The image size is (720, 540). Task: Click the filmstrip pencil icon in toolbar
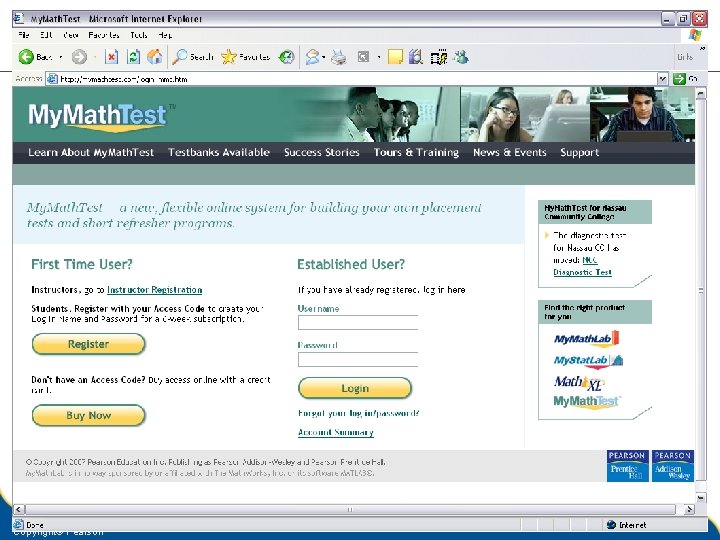click(x=439, y=57)
